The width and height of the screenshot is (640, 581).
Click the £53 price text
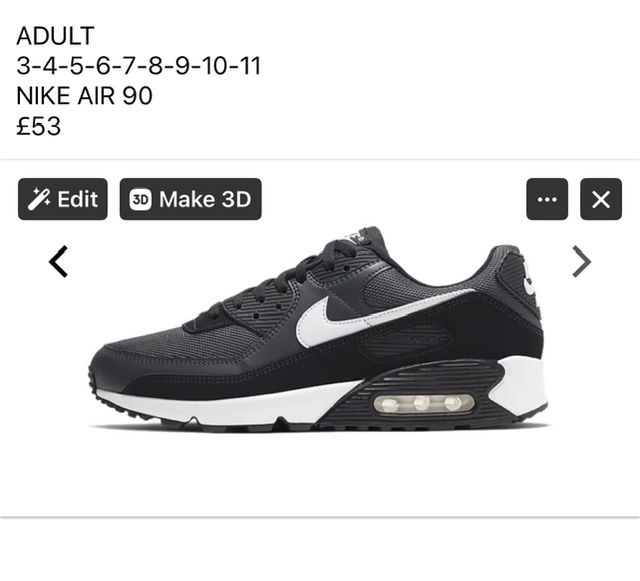pos(39,126)
